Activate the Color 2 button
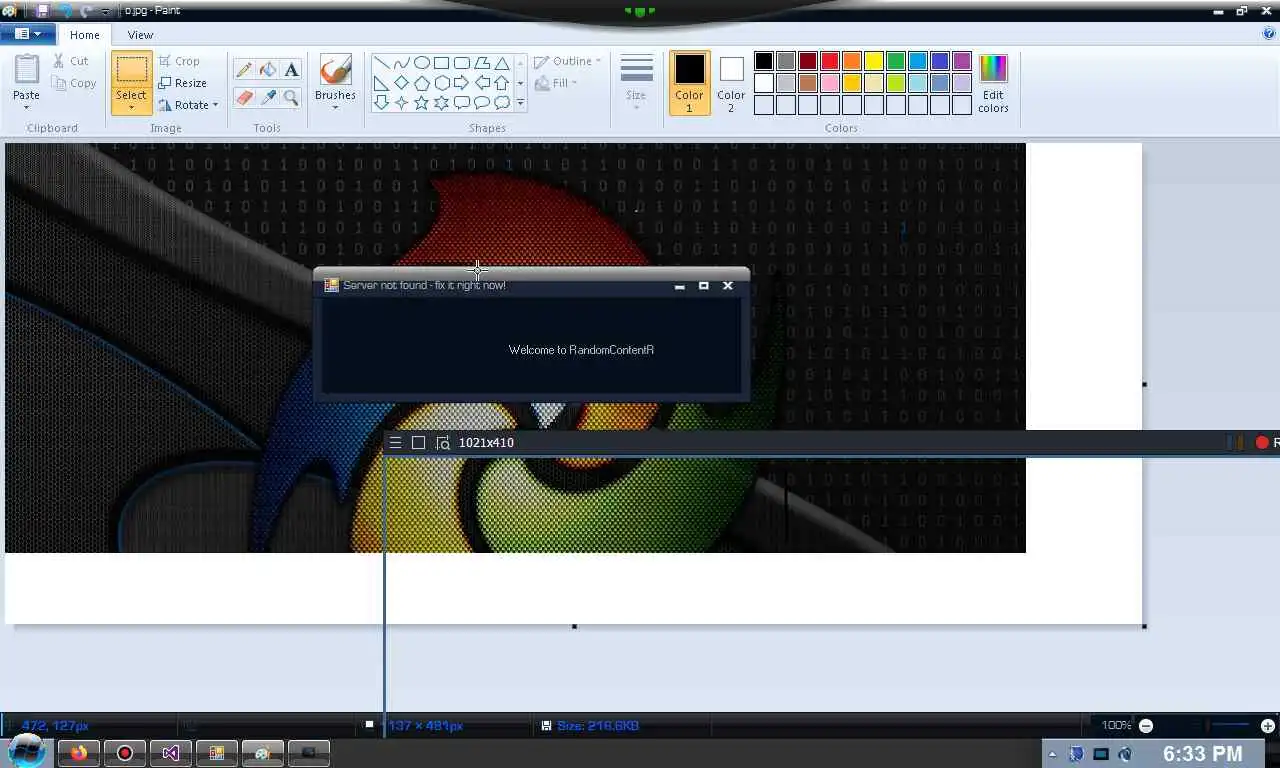1280x768 pixels. click(x=731, y=83)
